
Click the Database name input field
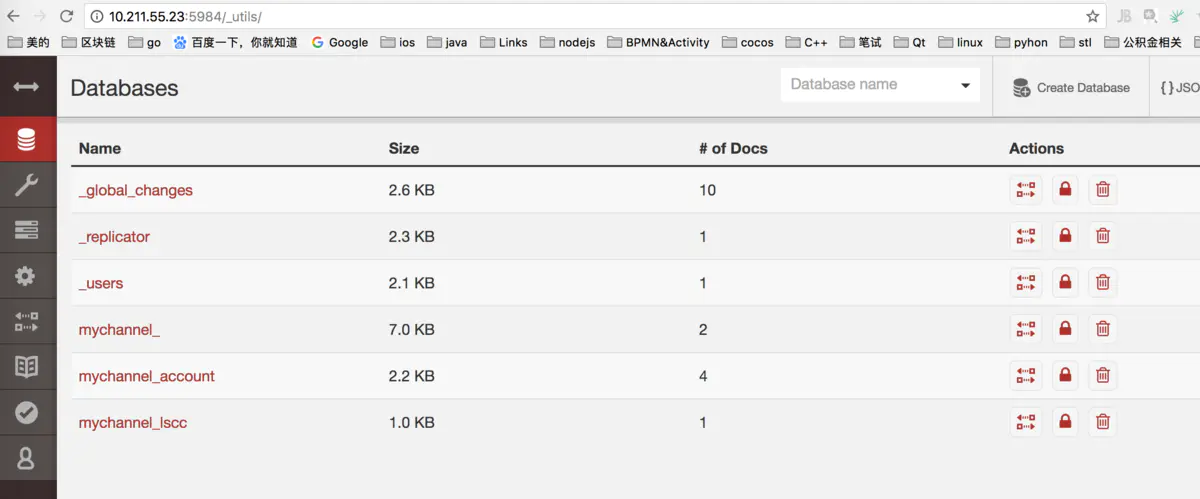click(x=868, y=85)
